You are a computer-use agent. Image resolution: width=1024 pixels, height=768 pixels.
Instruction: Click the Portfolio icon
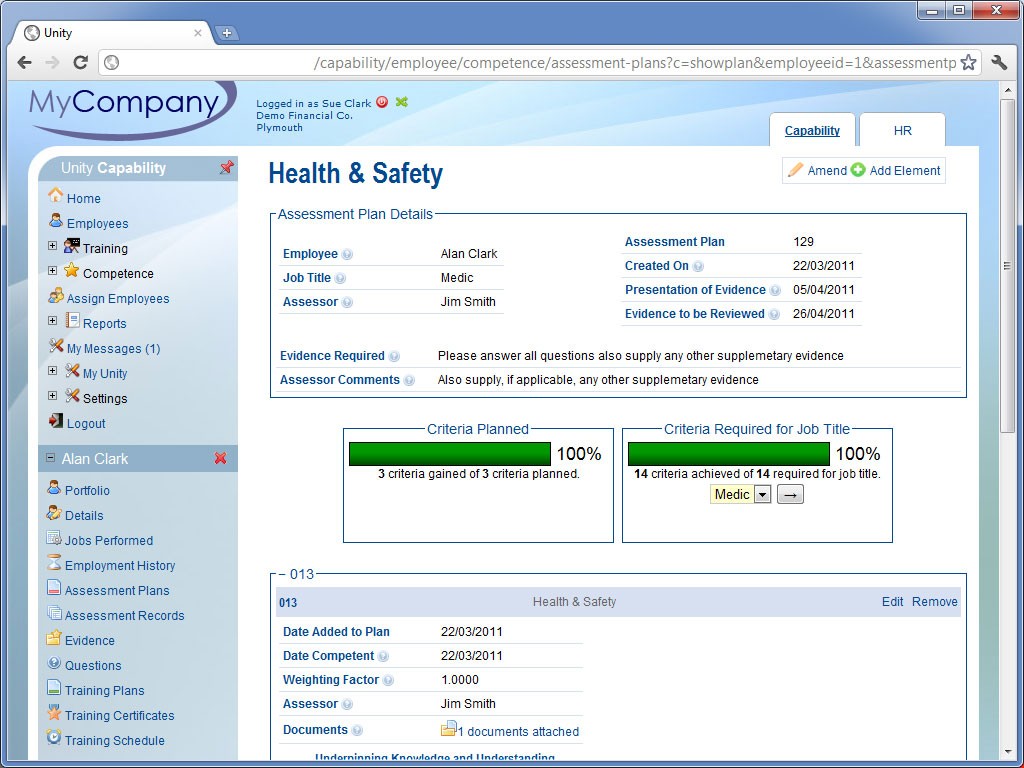click(54, 488)
